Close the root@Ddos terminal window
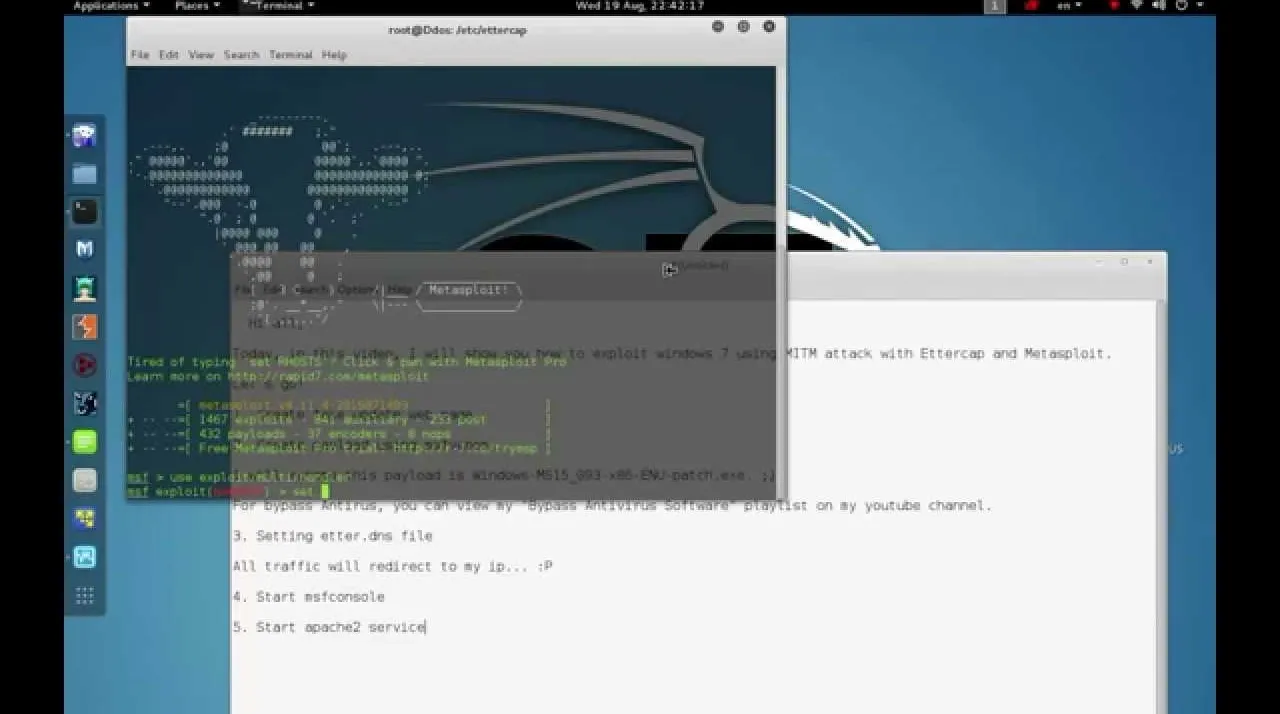This screenshot has width=1280, height=714. point(769,27)
